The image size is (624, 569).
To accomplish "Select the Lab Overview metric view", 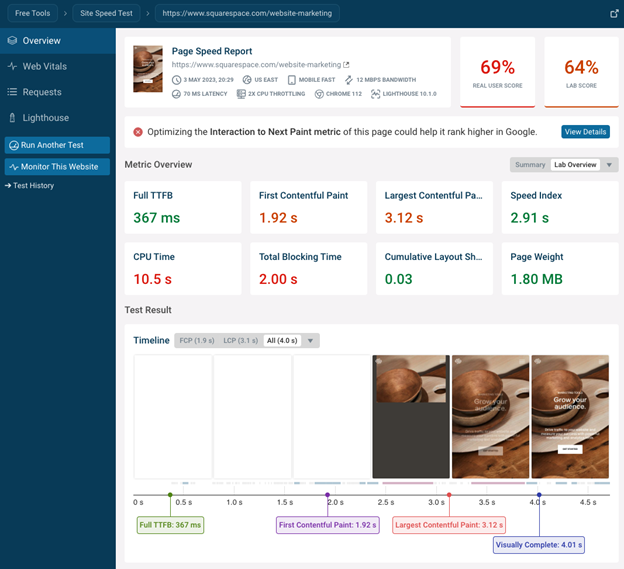I will click(x=575, y=165).
